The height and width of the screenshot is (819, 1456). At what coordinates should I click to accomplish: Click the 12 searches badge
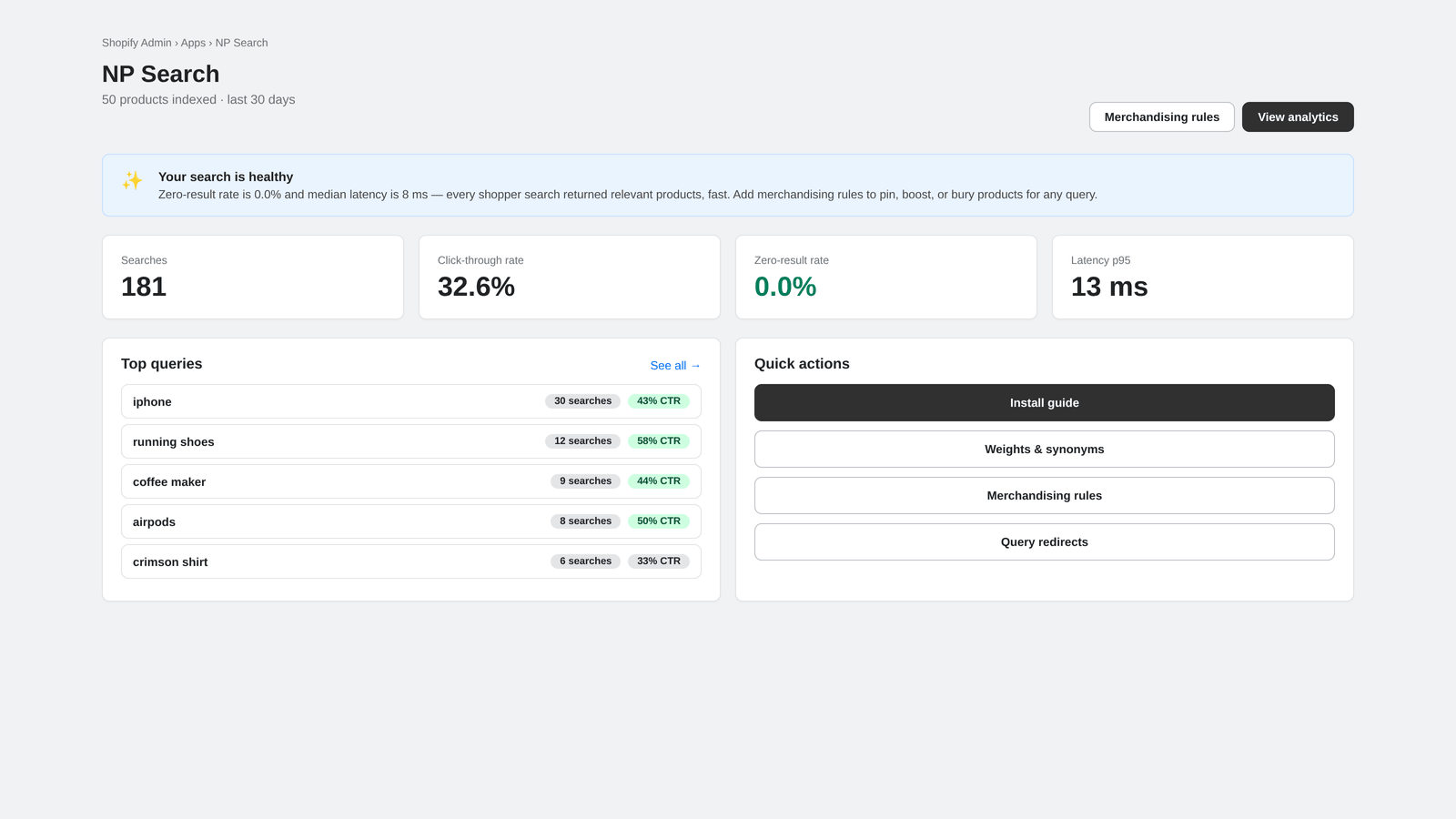pyautogui.click(x=582, y=441)
